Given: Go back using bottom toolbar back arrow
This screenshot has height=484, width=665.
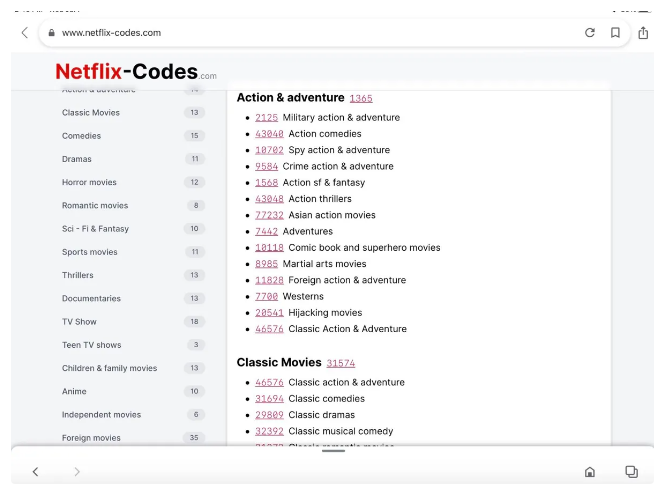Looking at the screenshot, I should click(x=36, y=471).
